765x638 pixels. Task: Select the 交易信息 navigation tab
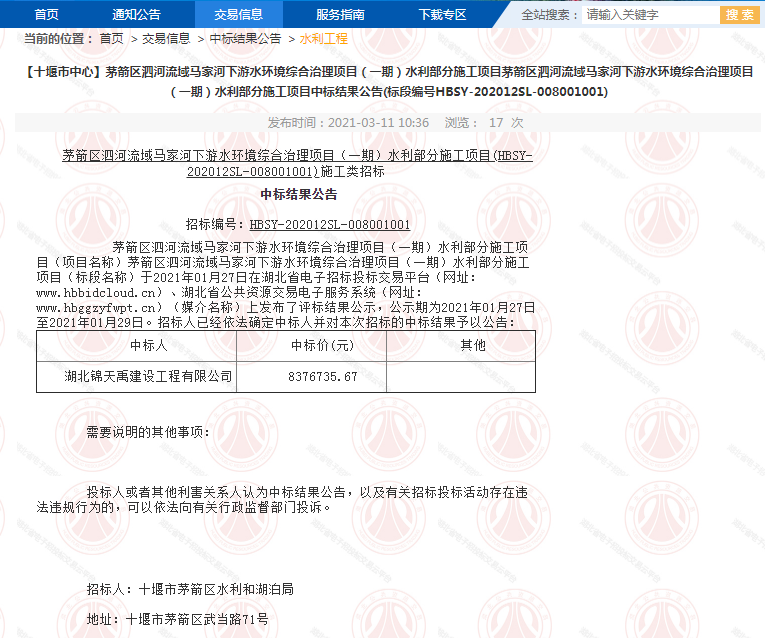click(238, 14)
